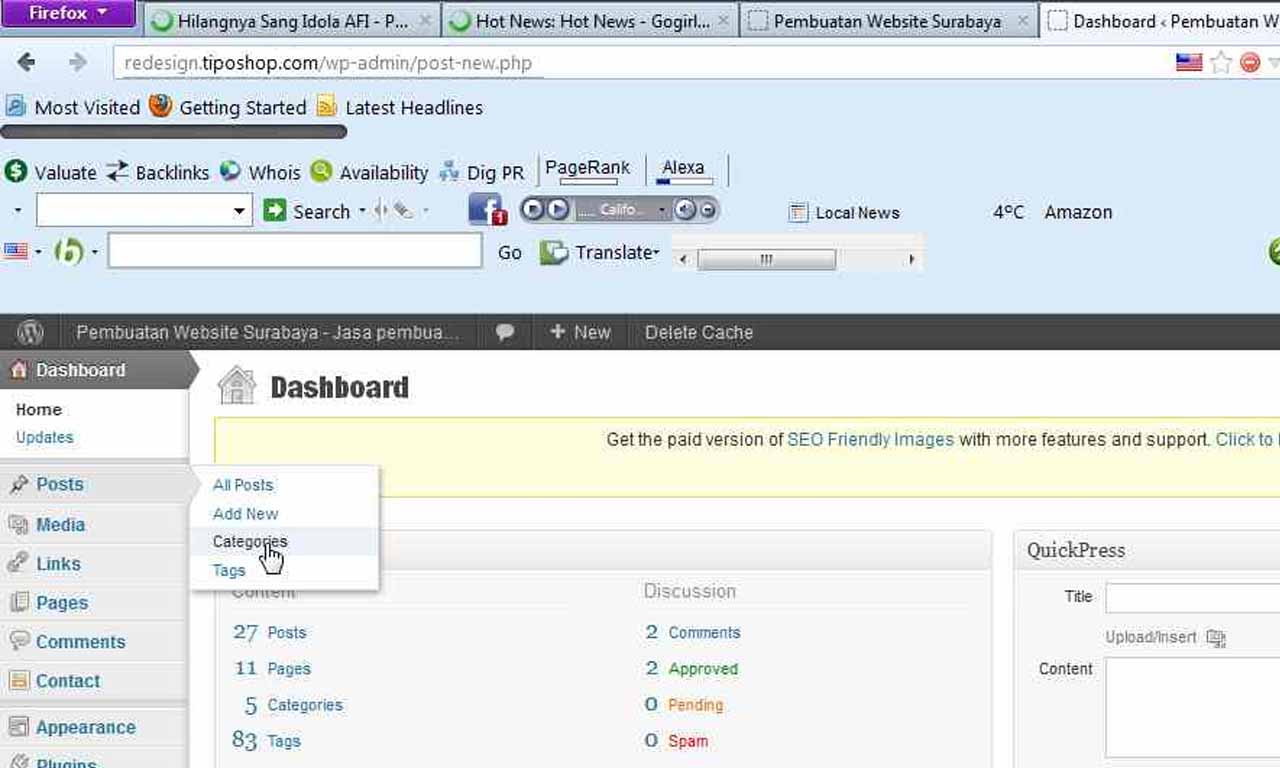This screenshot has height=768, width=1280.
Task: Click the SEO Friendly Images link
Action: [870, 440]
